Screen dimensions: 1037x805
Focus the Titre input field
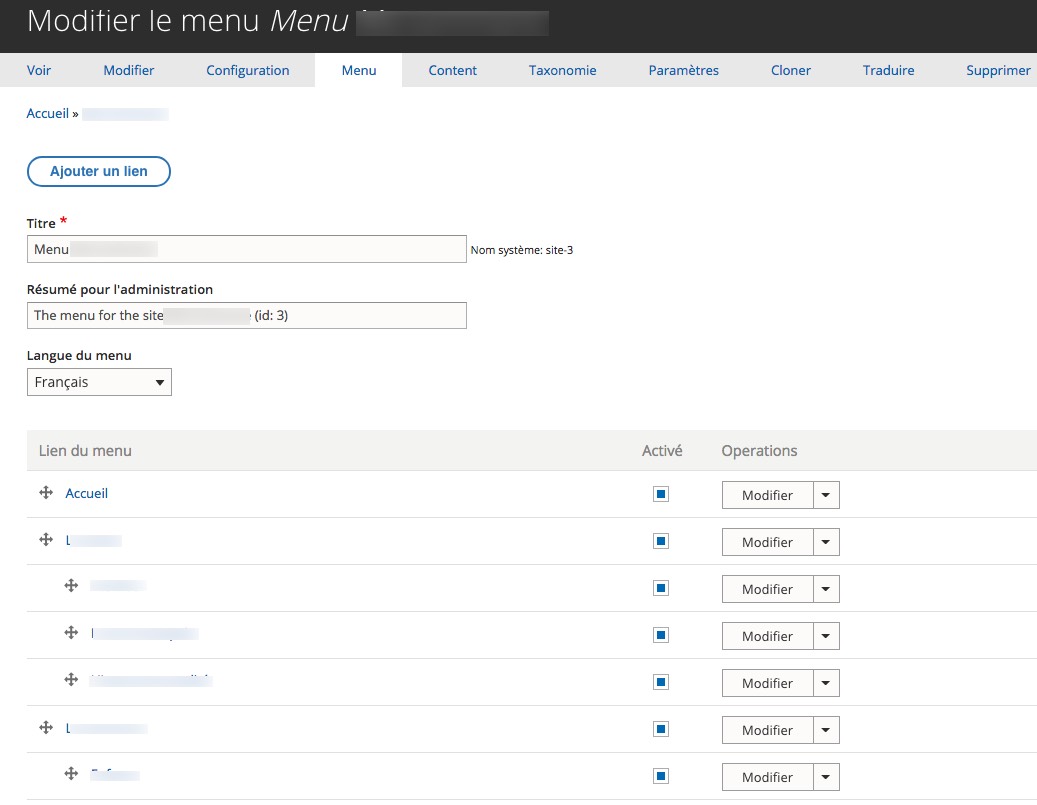tap(247, 249)
